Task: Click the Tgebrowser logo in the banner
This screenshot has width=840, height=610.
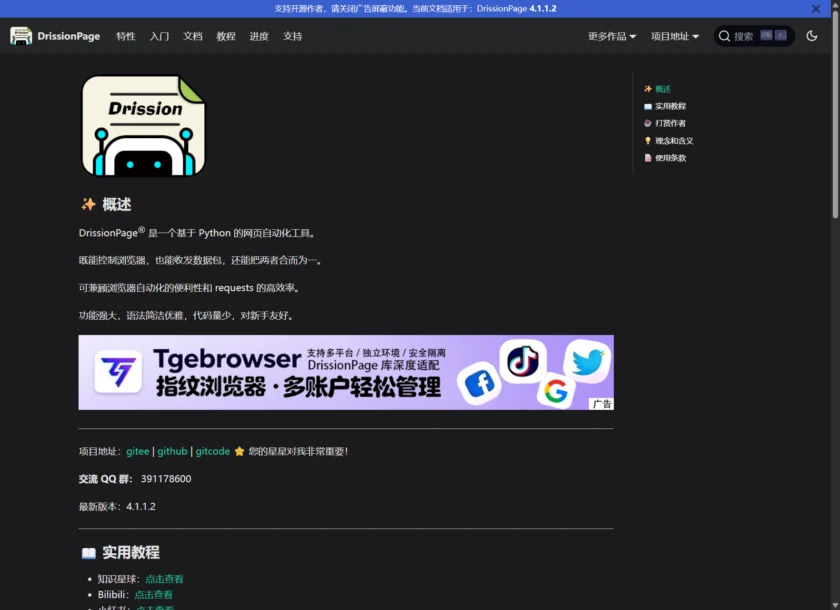Action: pos(118,372)
